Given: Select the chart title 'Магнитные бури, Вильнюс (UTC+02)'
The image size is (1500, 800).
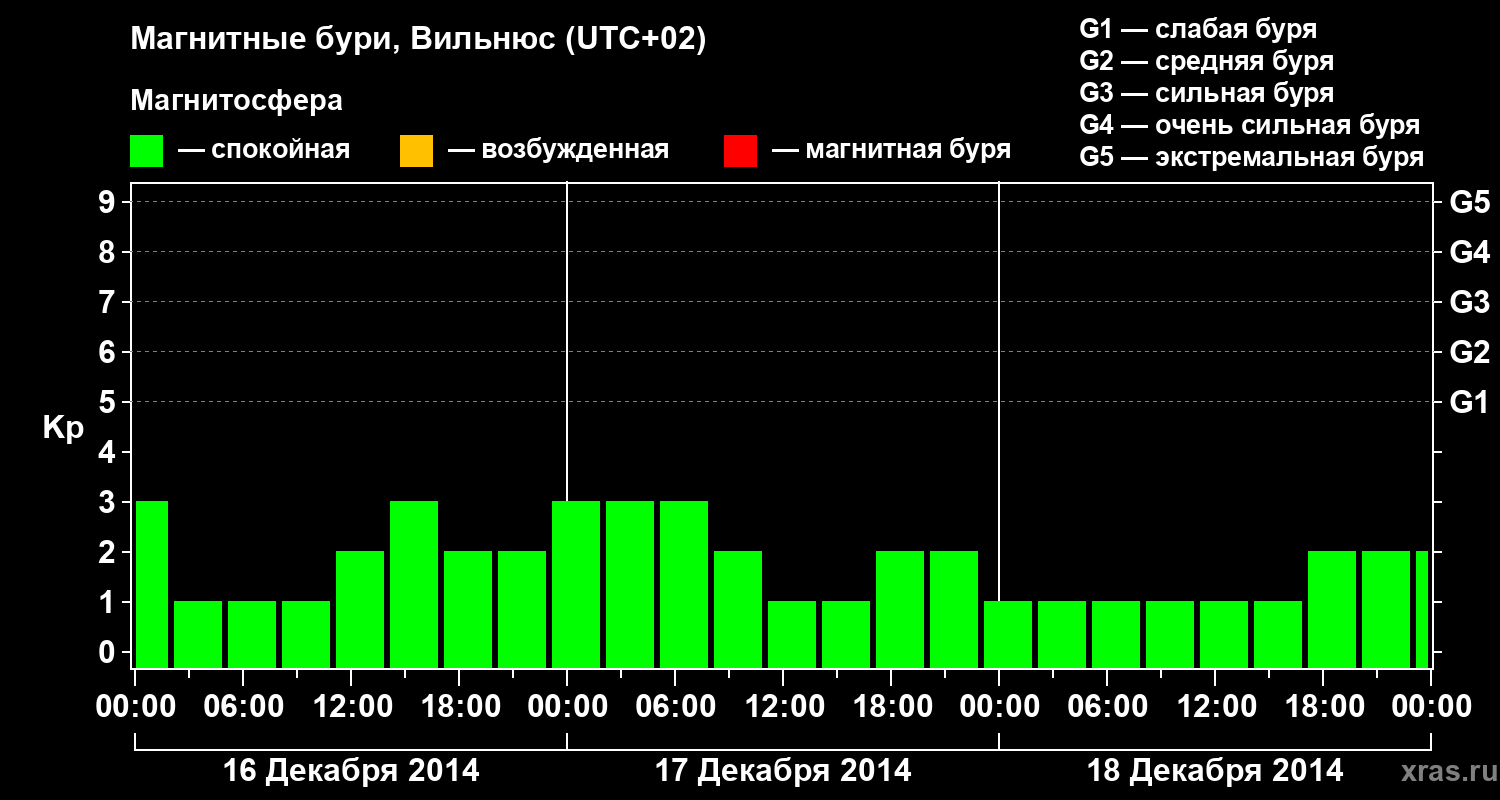Looking at the screenshot, I should [x=419, y=40].
